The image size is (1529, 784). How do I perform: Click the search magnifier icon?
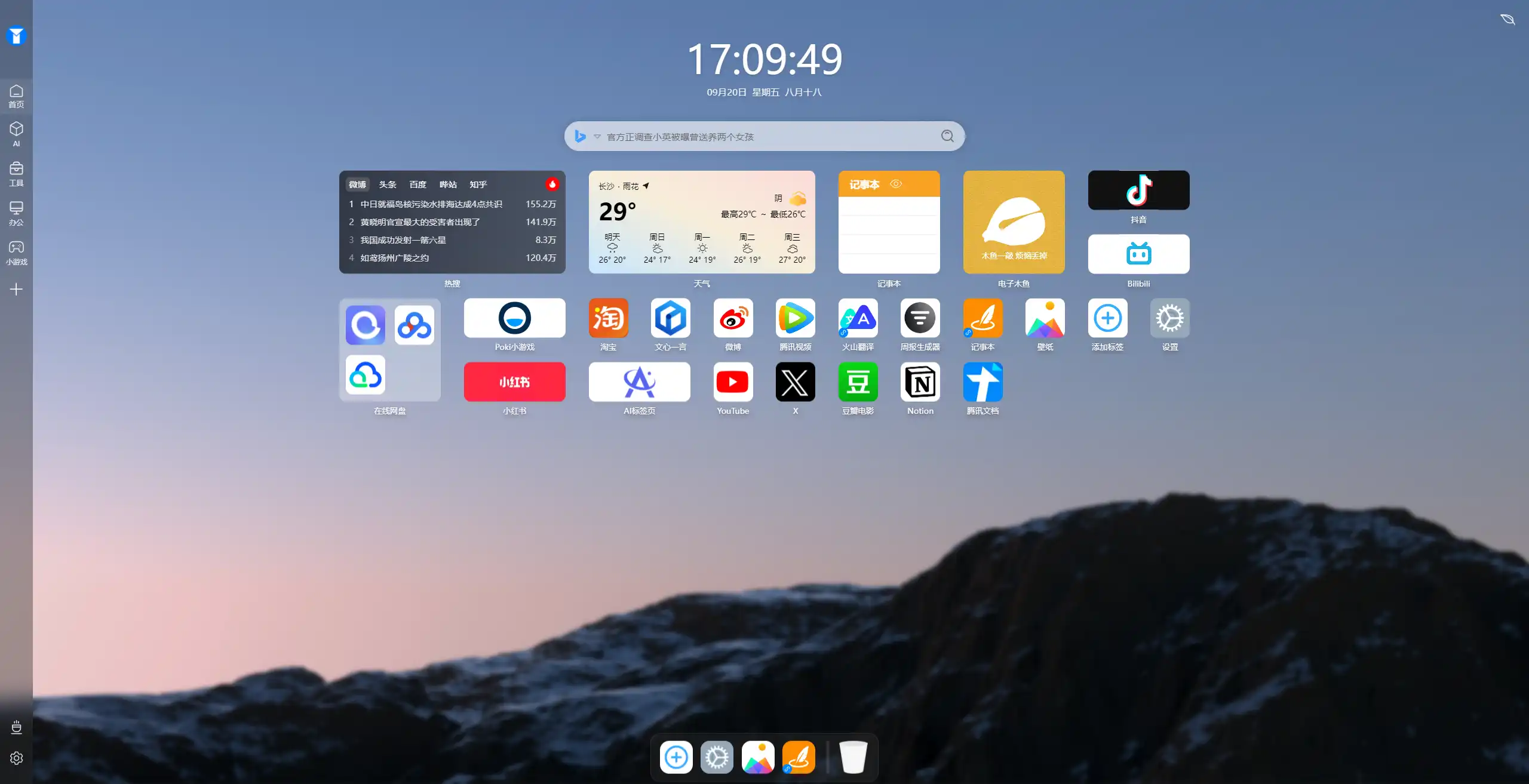click(x=947, y=136)
